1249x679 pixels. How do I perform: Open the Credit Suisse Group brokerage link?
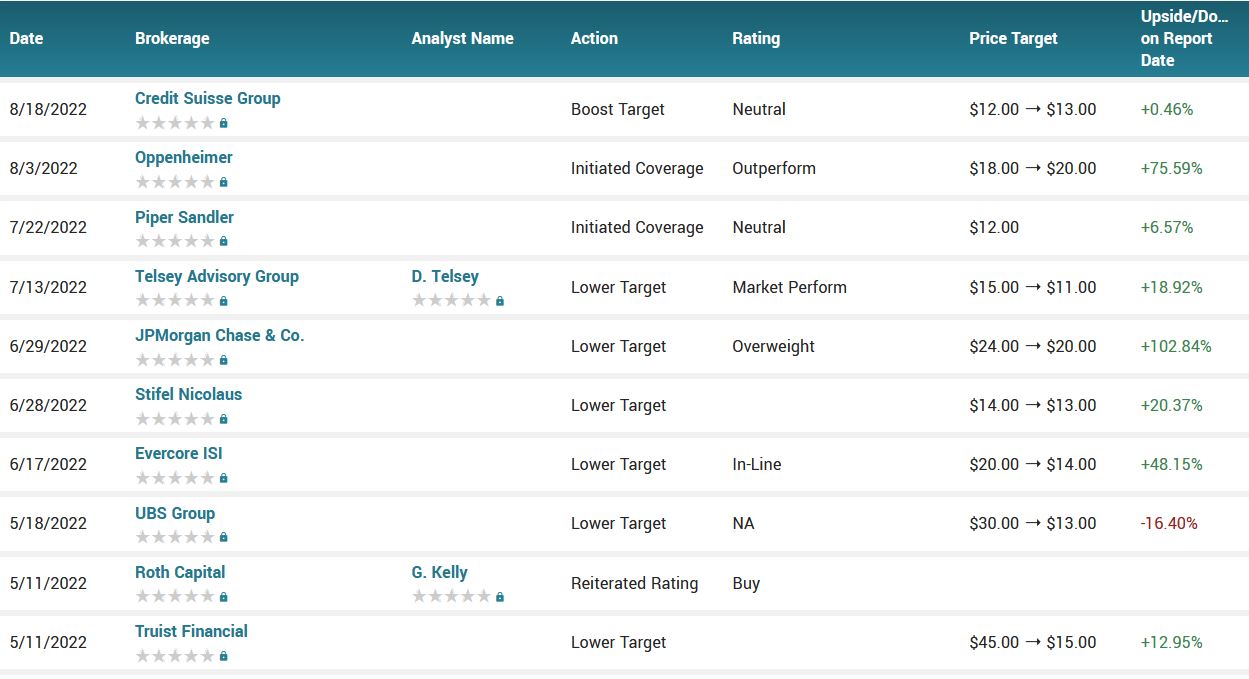click(207, 98)
